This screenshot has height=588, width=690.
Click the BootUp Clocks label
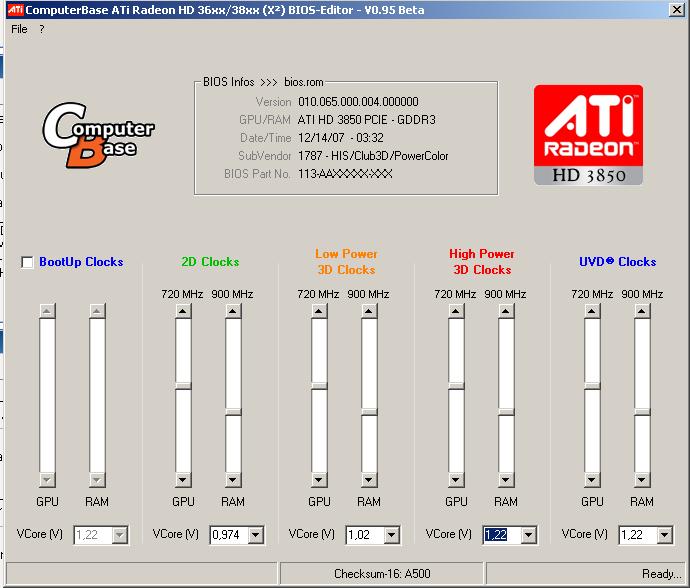tap(81, 262)
